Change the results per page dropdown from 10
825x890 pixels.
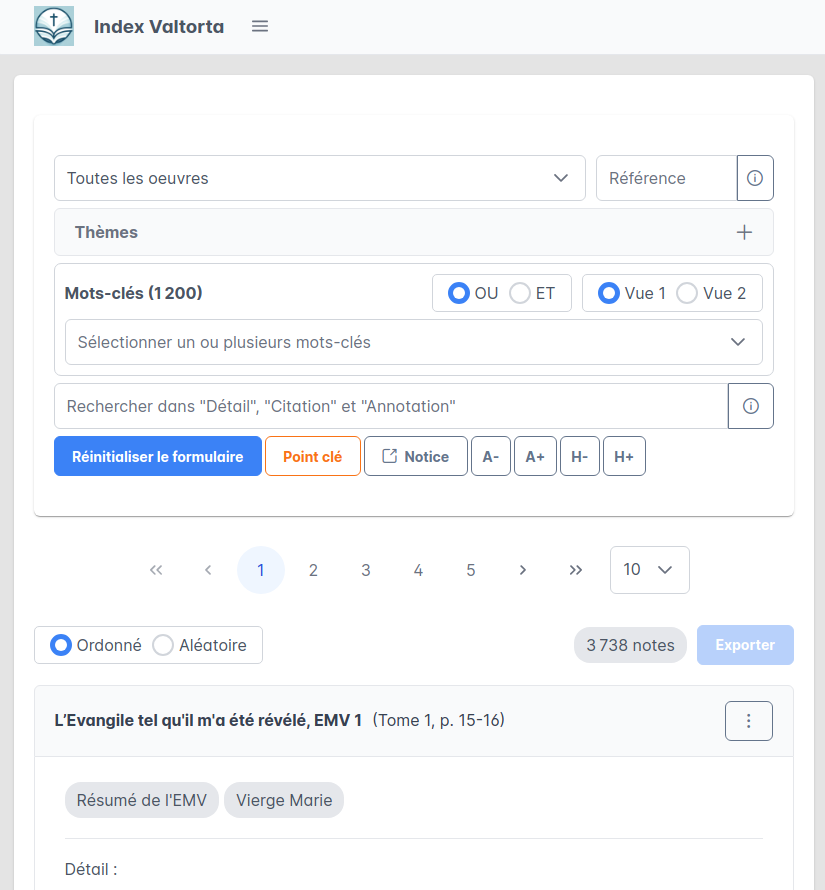tap(649, 570)
